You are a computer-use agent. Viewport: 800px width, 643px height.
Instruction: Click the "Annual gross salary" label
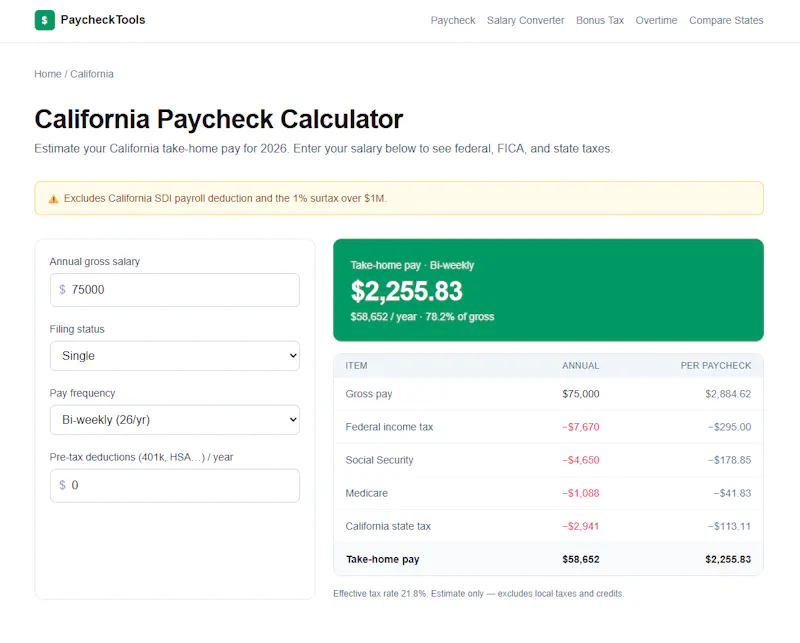(94, 262)
